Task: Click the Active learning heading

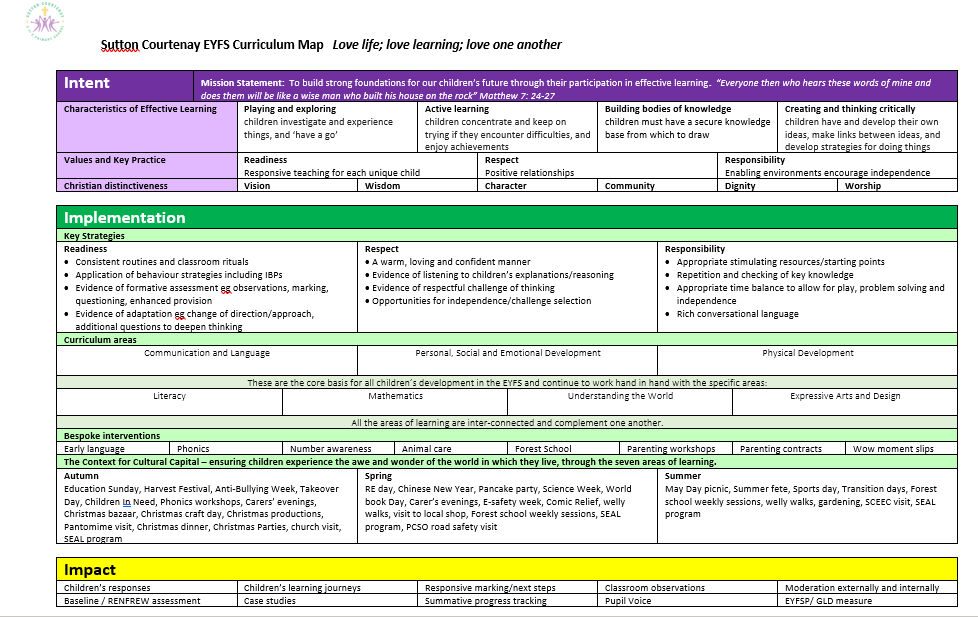Action: pos(457,109)
